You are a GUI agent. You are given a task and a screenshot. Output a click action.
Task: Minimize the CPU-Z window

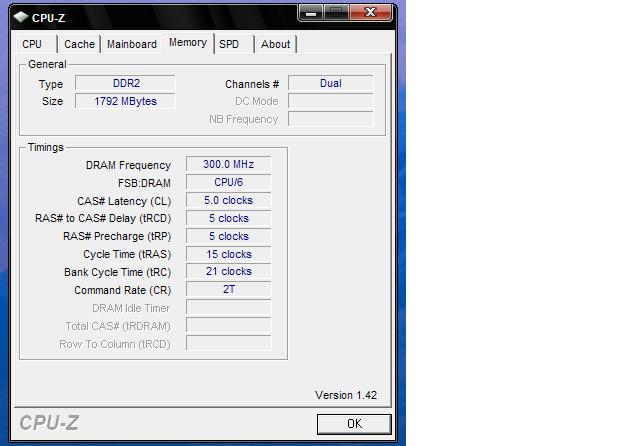coord(312,12)
